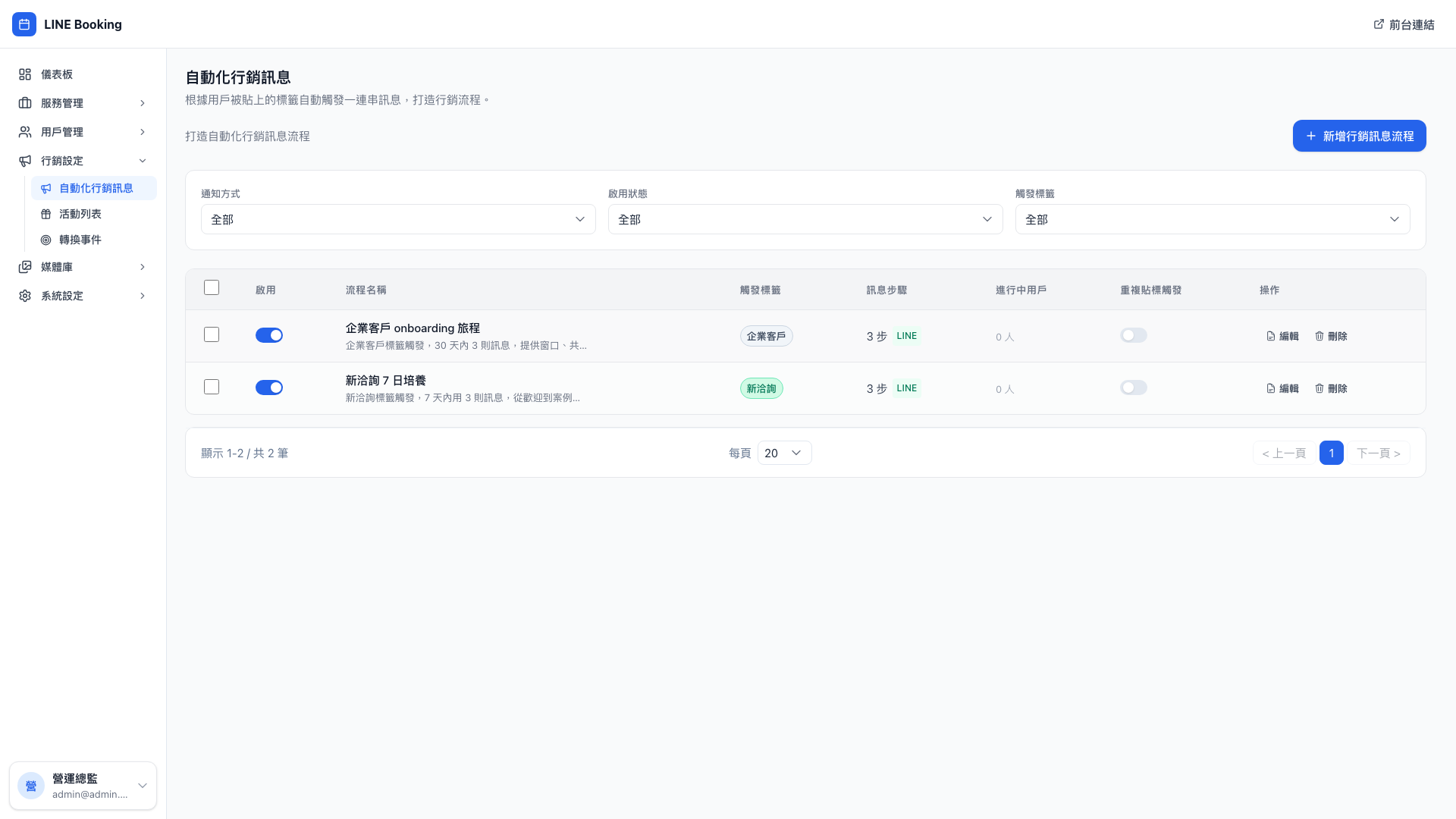
Task: Tick the checkbox for 企業客戶 onboarding 旅程
Action: pos(212,334)
